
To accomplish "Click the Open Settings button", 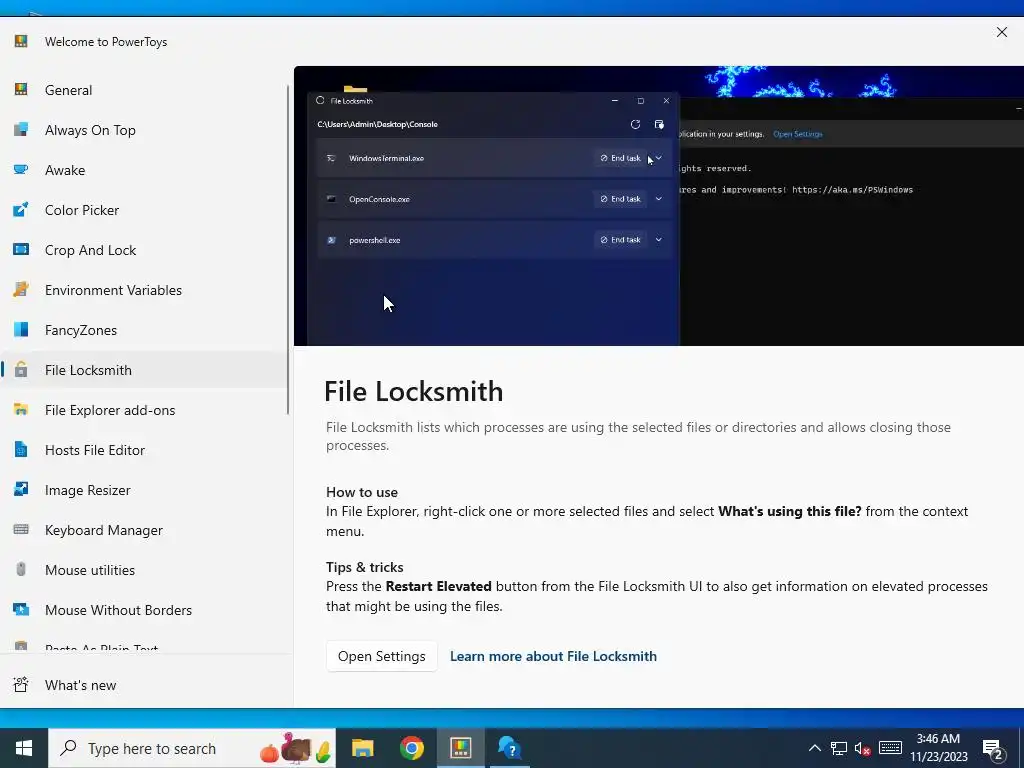I will tap(381, 656).
